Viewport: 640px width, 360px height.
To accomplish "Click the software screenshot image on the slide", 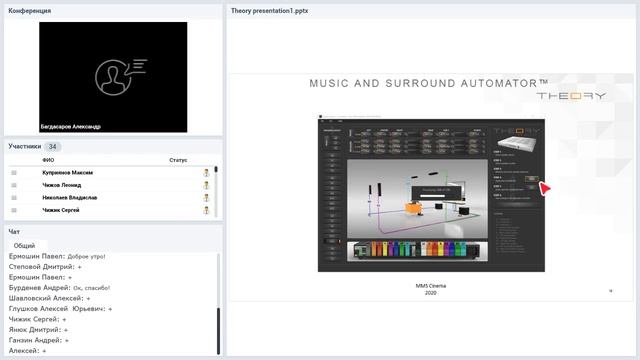I will 431,195.
